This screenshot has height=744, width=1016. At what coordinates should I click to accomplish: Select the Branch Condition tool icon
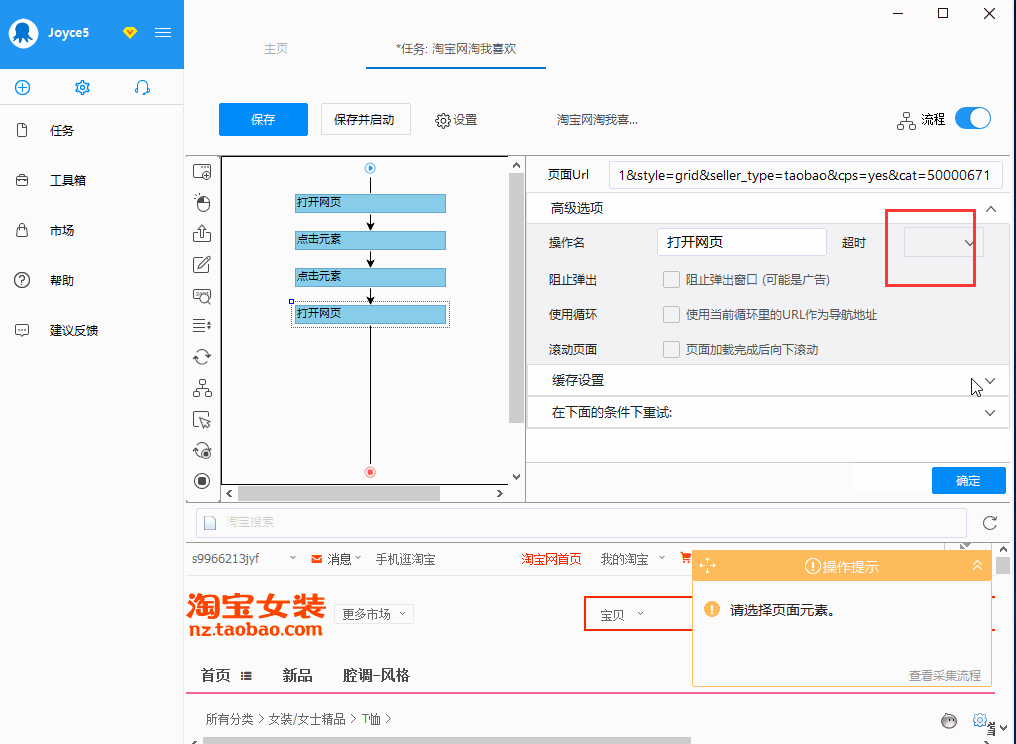pyautogui.click(x=202, y=388)
